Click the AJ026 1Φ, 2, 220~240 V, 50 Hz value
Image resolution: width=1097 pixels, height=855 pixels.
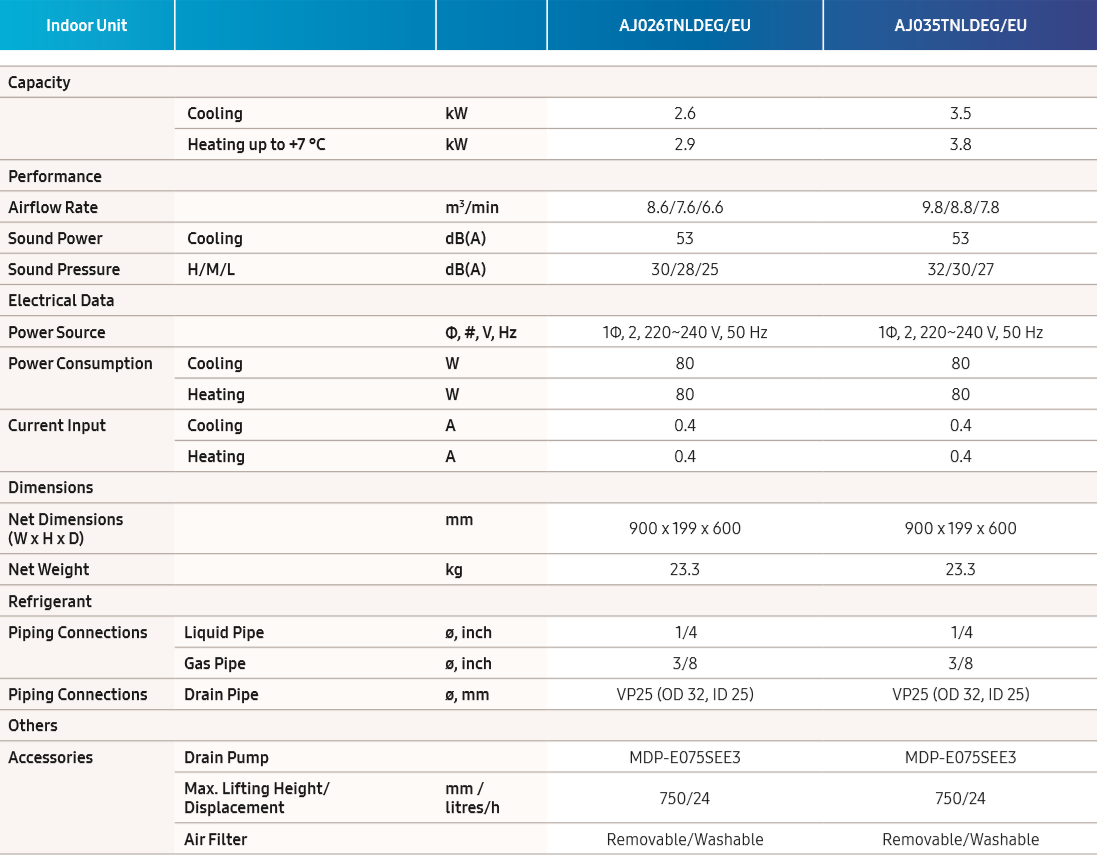685,332
